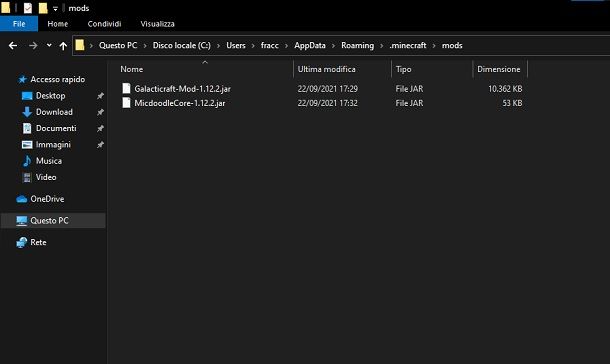
Task: Click the Rete network icon
Action: (x=22, y=243)
